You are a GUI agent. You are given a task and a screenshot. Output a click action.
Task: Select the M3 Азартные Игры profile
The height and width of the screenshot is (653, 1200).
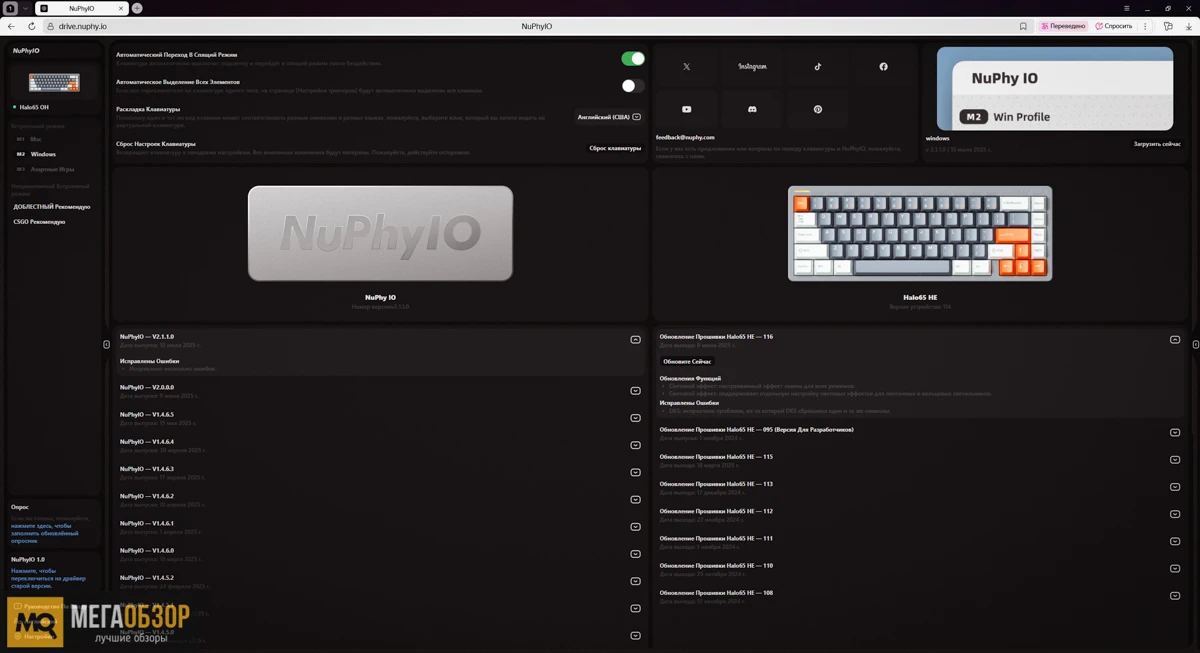(45, 169)
